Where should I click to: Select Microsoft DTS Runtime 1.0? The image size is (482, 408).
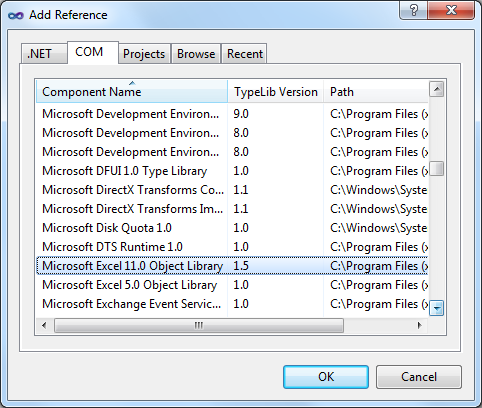(232, 247)
